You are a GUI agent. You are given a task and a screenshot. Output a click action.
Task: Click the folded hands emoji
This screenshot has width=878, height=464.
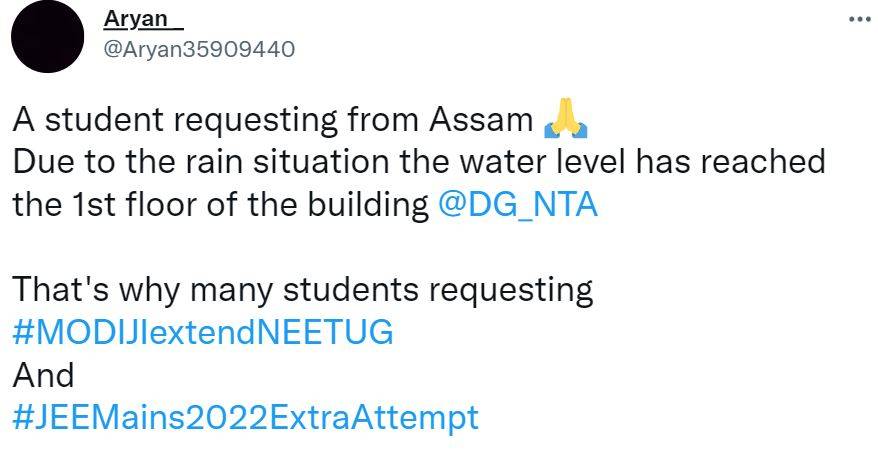[565, 122]
